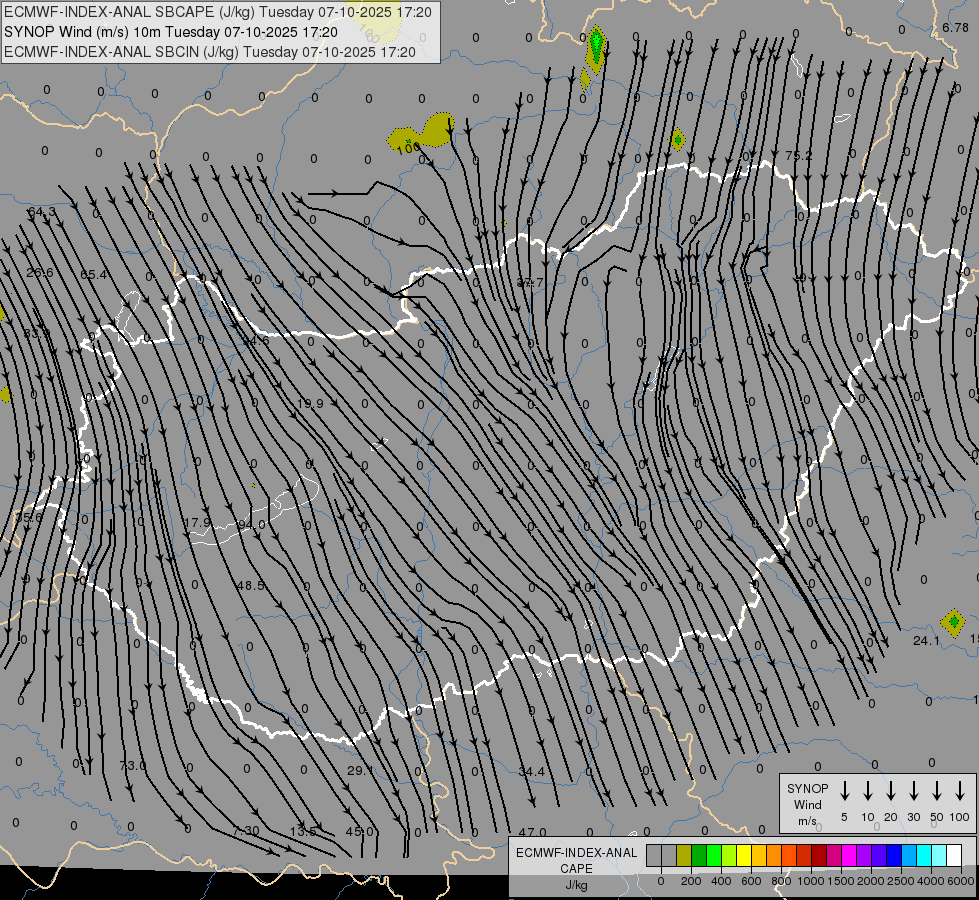Select the 94.0 map value label
Viewport: 979px width, 900px height.
[252, 525]
